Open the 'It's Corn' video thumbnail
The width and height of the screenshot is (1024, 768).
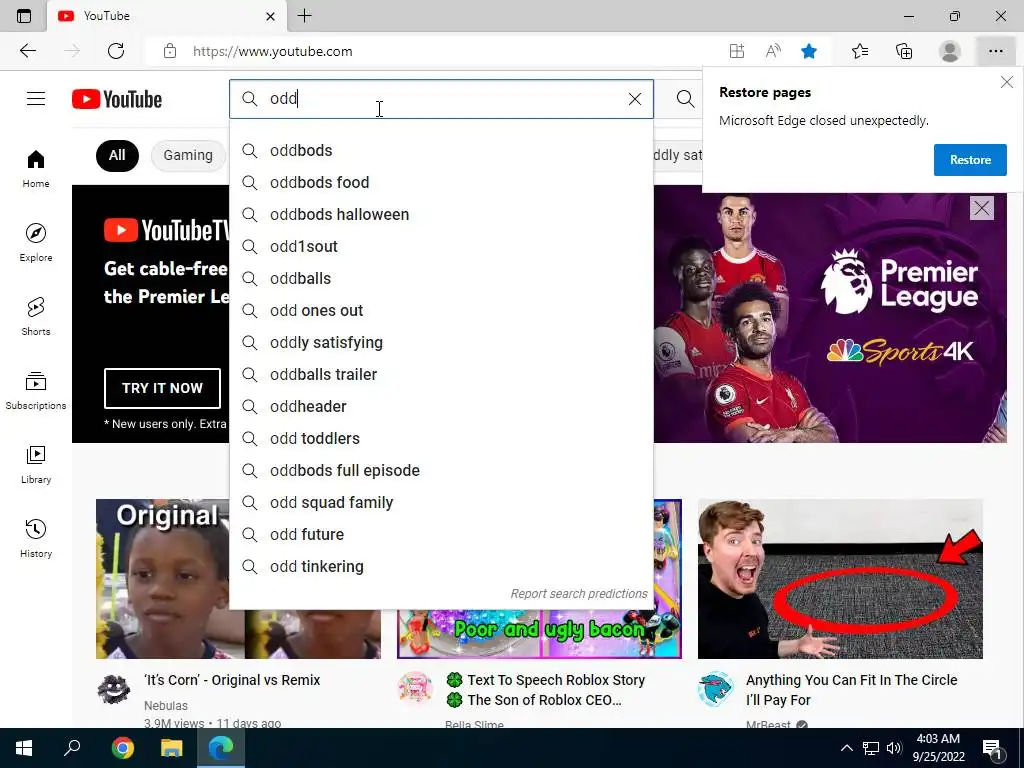[162, 579]
